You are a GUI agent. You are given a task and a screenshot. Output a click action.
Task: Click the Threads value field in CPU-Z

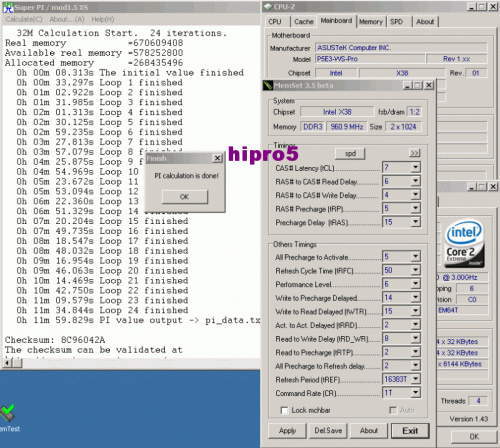pos(478,401)
